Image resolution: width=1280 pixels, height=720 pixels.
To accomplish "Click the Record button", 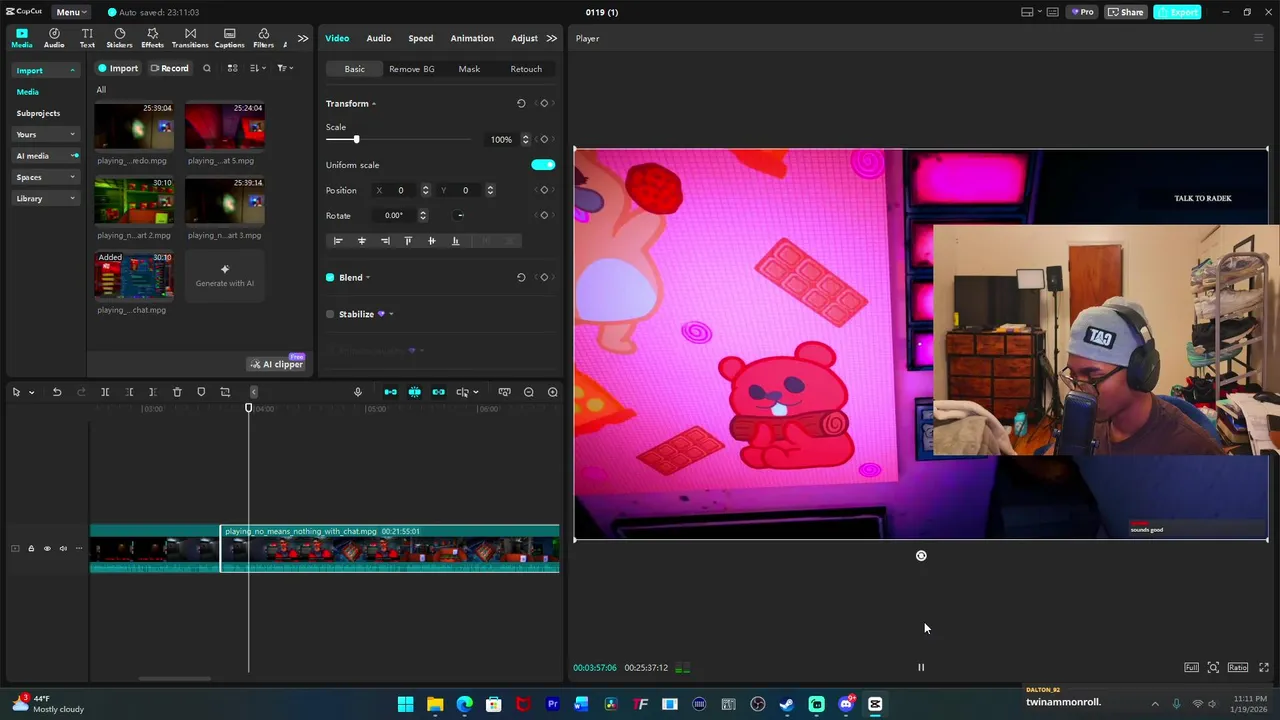I will [x=169, y=68].
